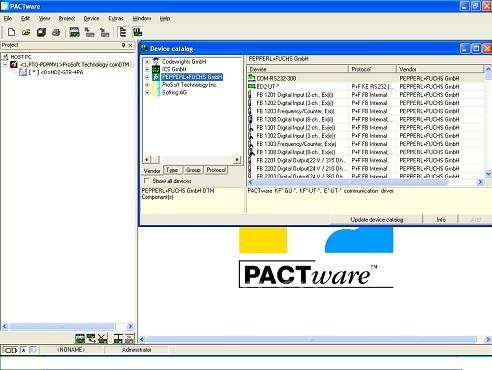This screenshot has height=370, width=492.
Task: Open the Window menu
Action: (142, 18)
